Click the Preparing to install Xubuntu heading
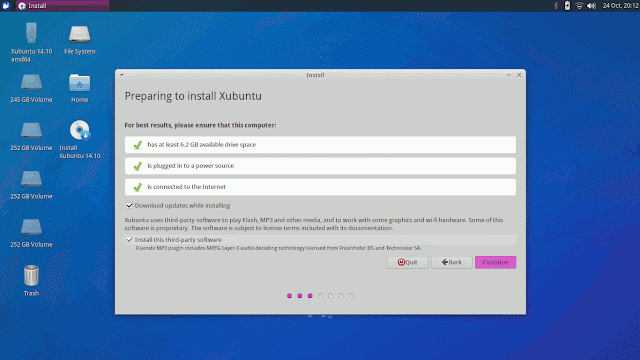This screenshot has width=640, height=360. coord(193,96)
